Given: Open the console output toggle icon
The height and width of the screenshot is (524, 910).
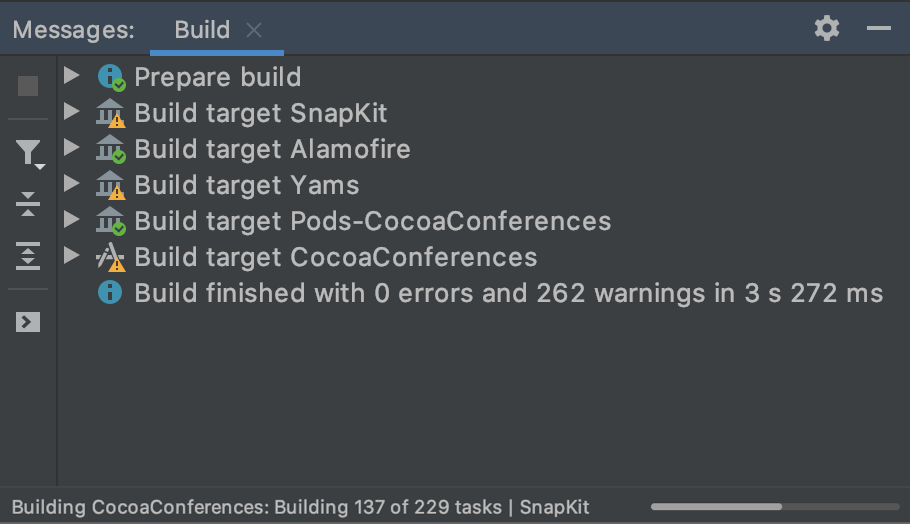Looking at the screenshot, I should [28, 322].
